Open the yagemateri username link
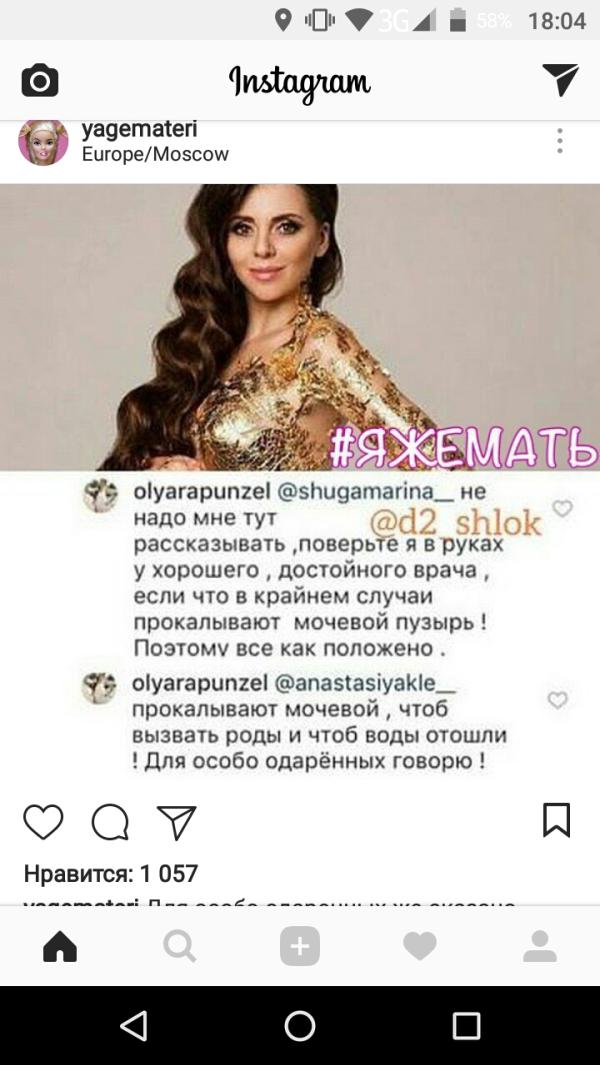The height and width of the screenshot is (1065, 600). click(x=139, y=129)
